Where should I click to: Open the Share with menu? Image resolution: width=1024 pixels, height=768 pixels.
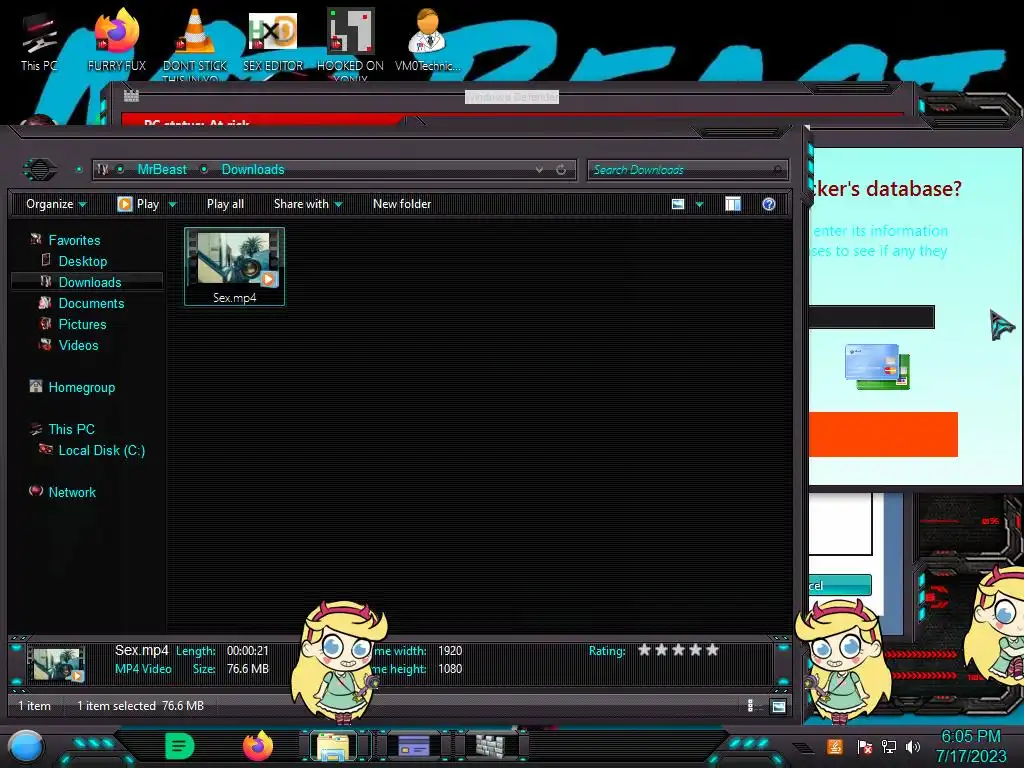pyautogui.click(x=308, y=204)
